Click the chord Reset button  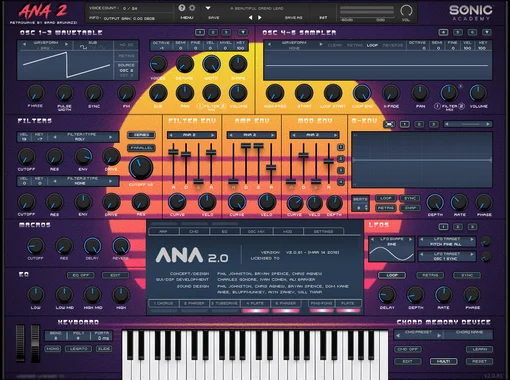click(x=479, y=361)
